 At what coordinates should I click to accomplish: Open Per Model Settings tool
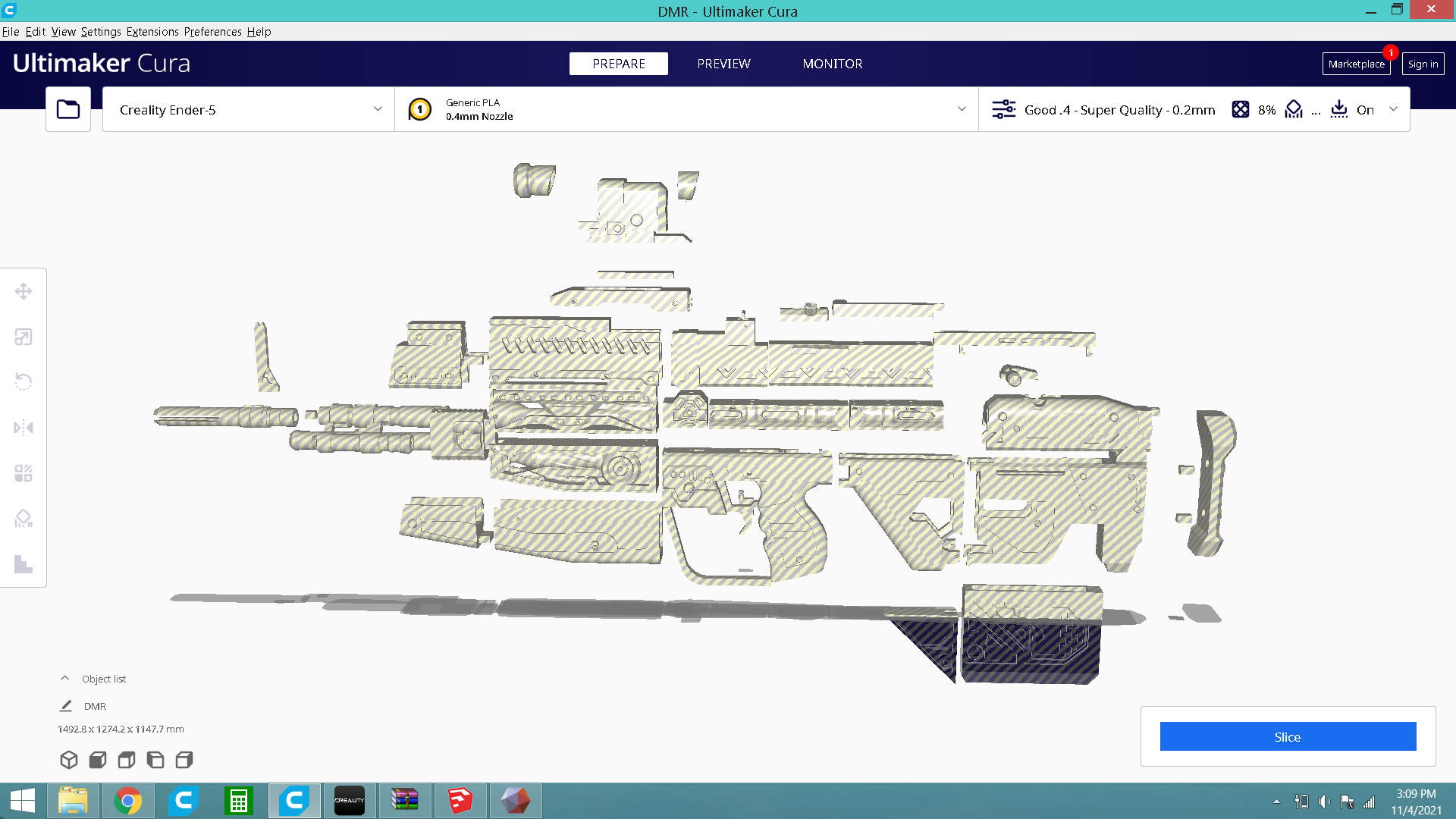click(x=24, y=473)
